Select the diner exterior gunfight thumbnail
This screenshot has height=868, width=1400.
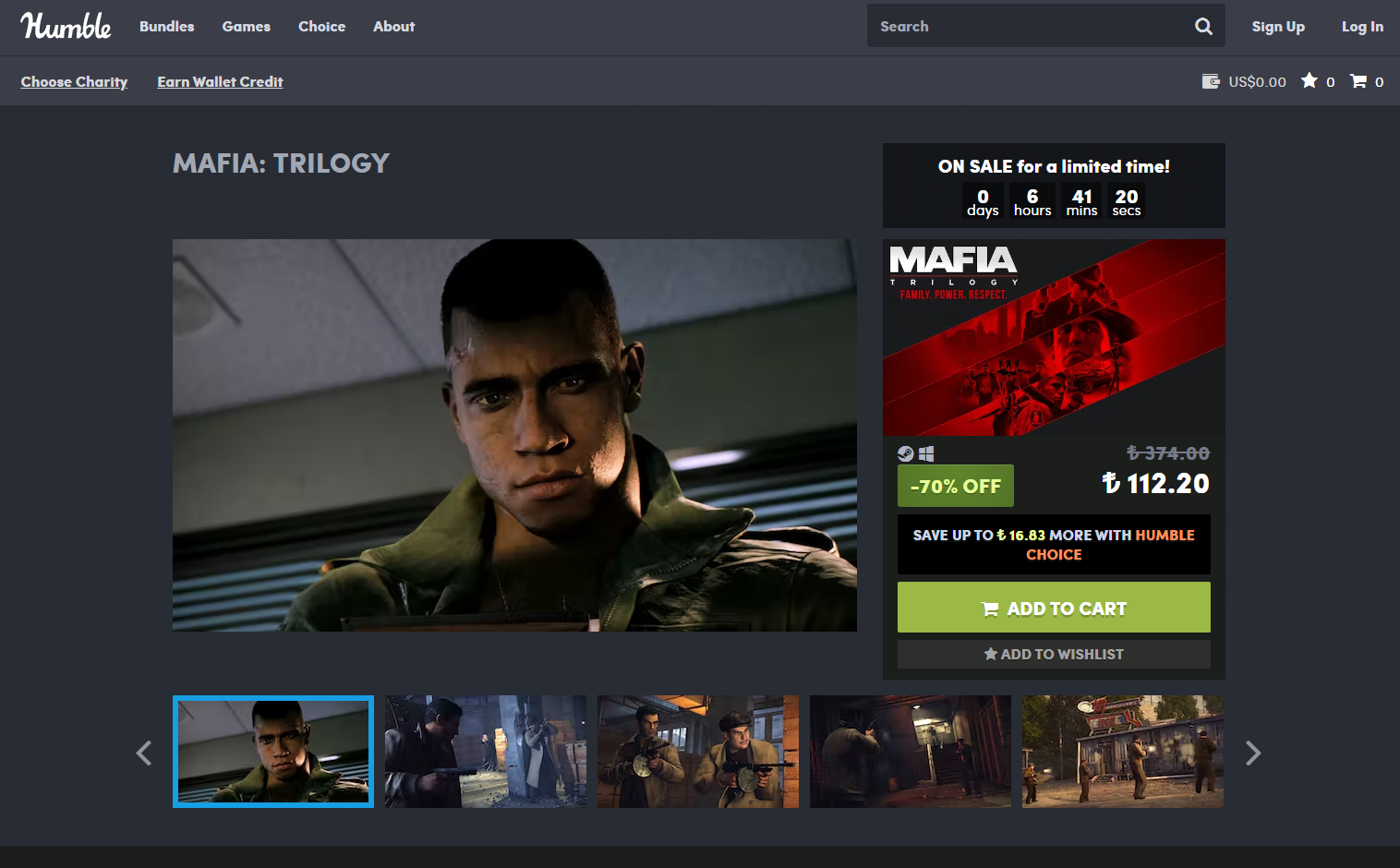click(x=1123, y=752)
